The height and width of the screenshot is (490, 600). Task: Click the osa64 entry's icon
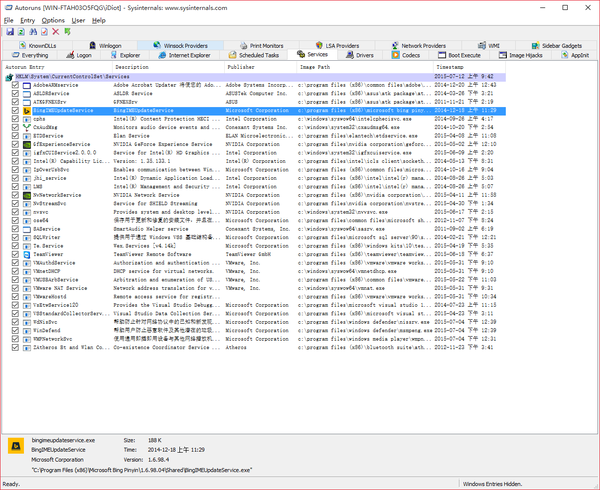pos(27,221)
